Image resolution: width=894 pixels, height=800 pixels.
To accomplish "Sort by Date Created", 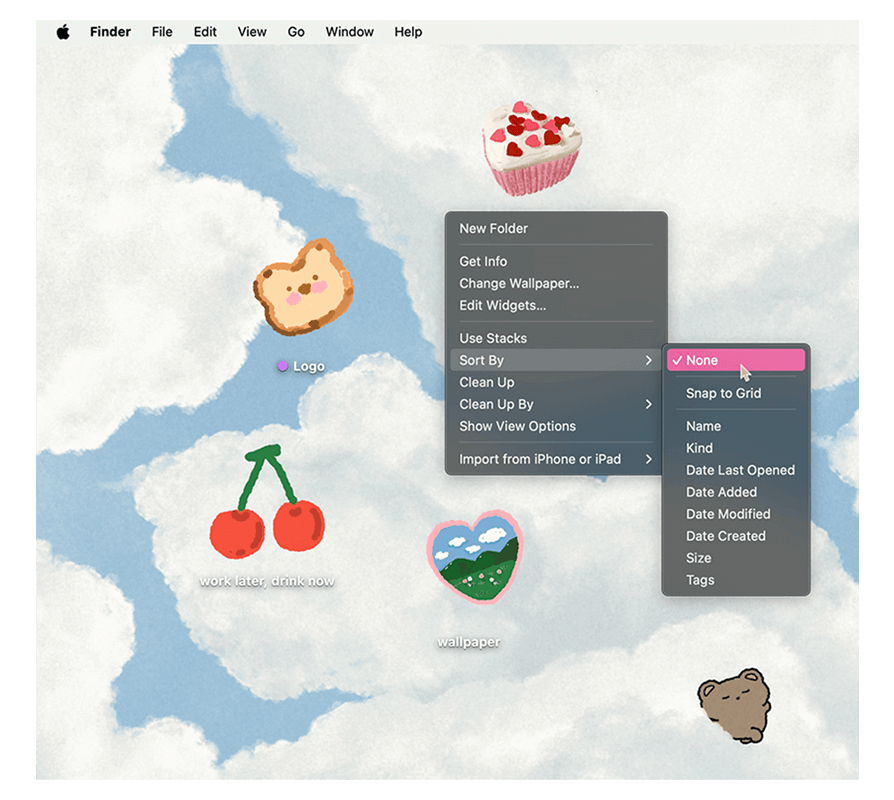I will (735, 536).
